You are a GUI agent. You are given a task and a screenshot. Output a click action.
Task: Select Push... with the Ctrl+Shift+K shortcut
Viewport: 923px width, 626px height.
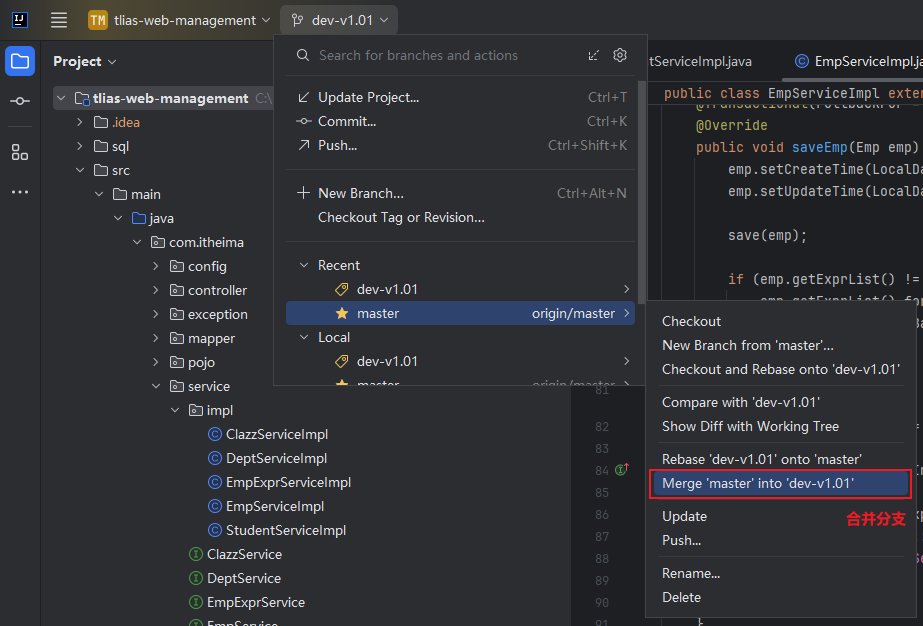[x=460, y=145]
